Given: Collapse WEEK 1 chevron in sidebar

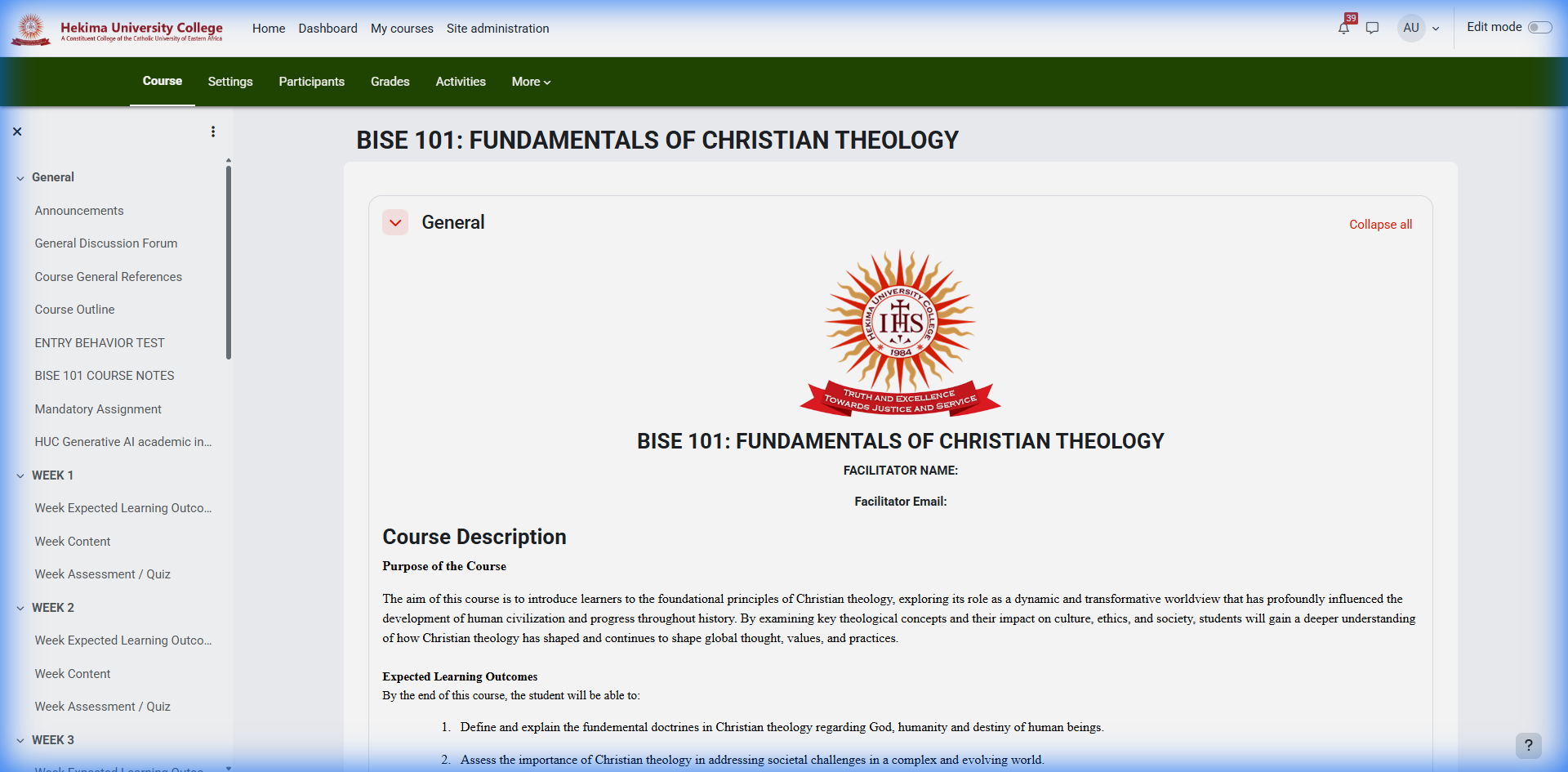Looking at the screenshot, I should tap(20, 475).
